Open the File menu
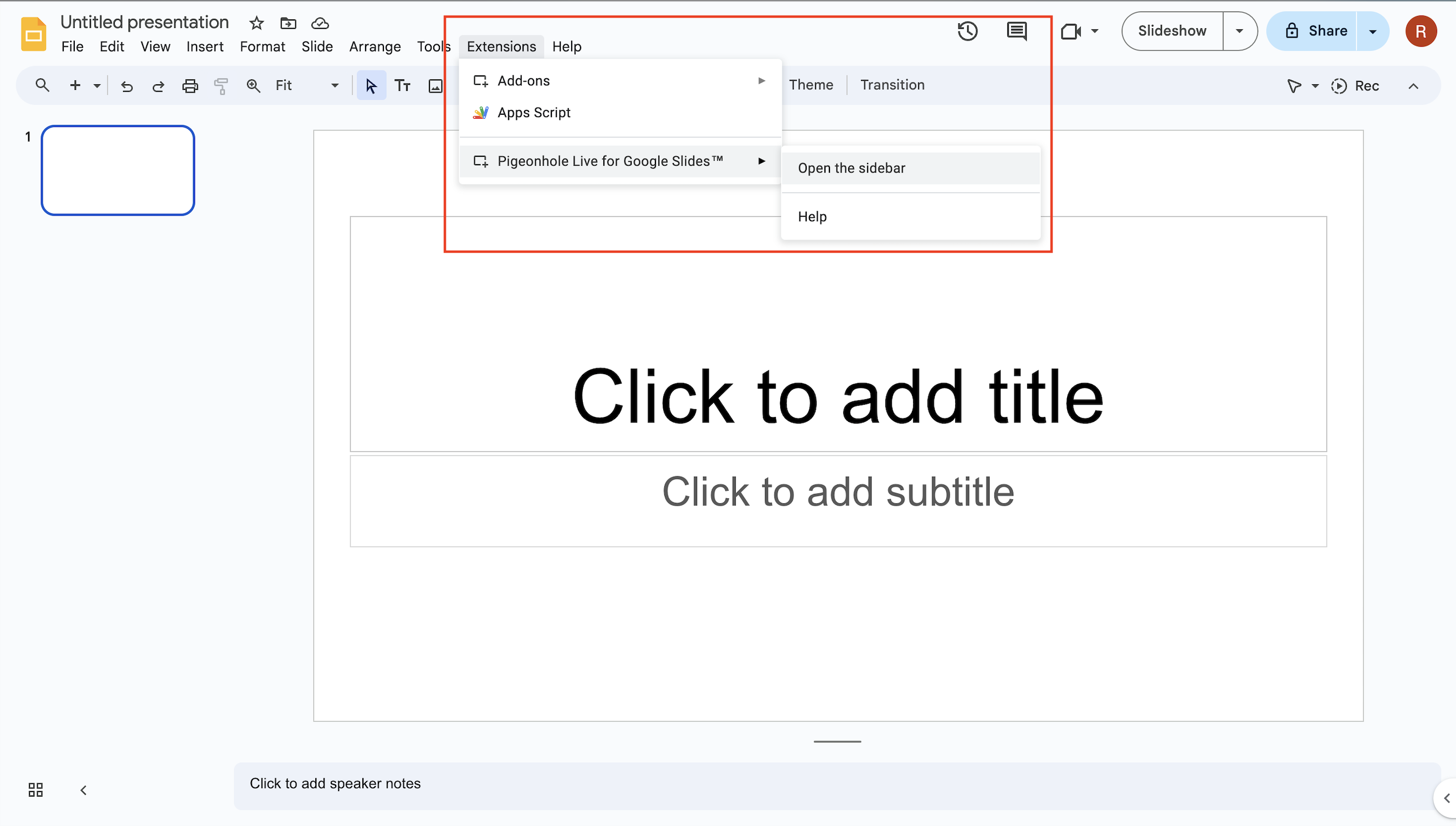The image size is (1456, 826). 73,47
